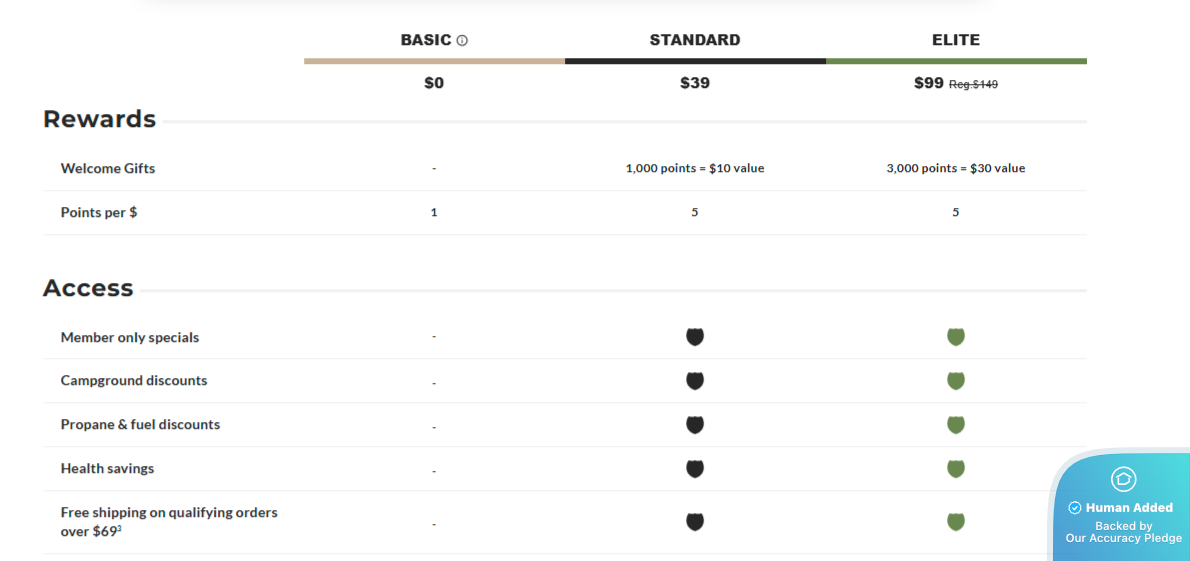Click Standard shield for Propane & fuel discounts

pyautogui.click(x=695, y=425)
